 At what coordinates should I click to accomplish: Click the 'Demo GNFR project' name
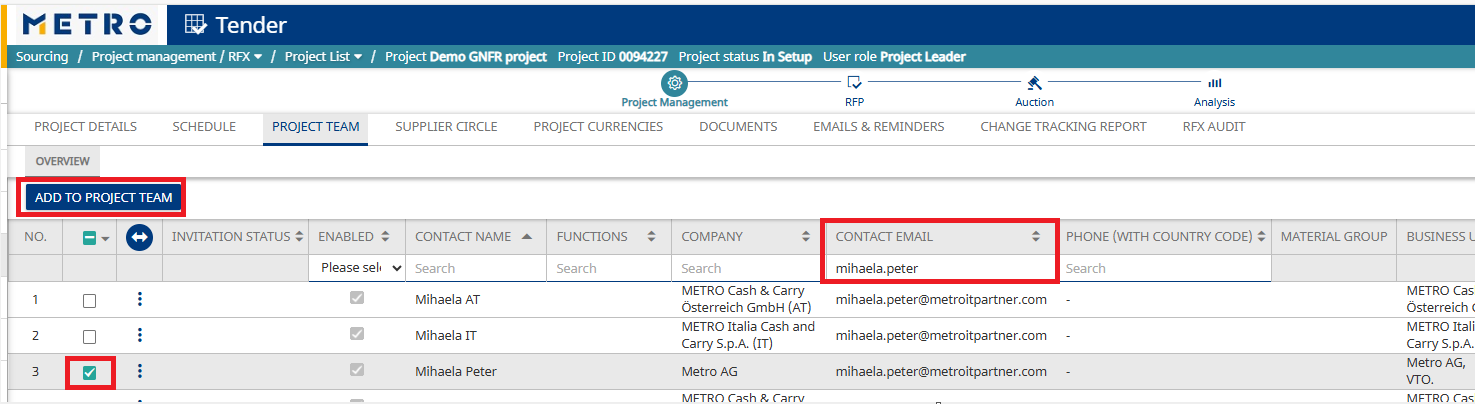point(488,57)
